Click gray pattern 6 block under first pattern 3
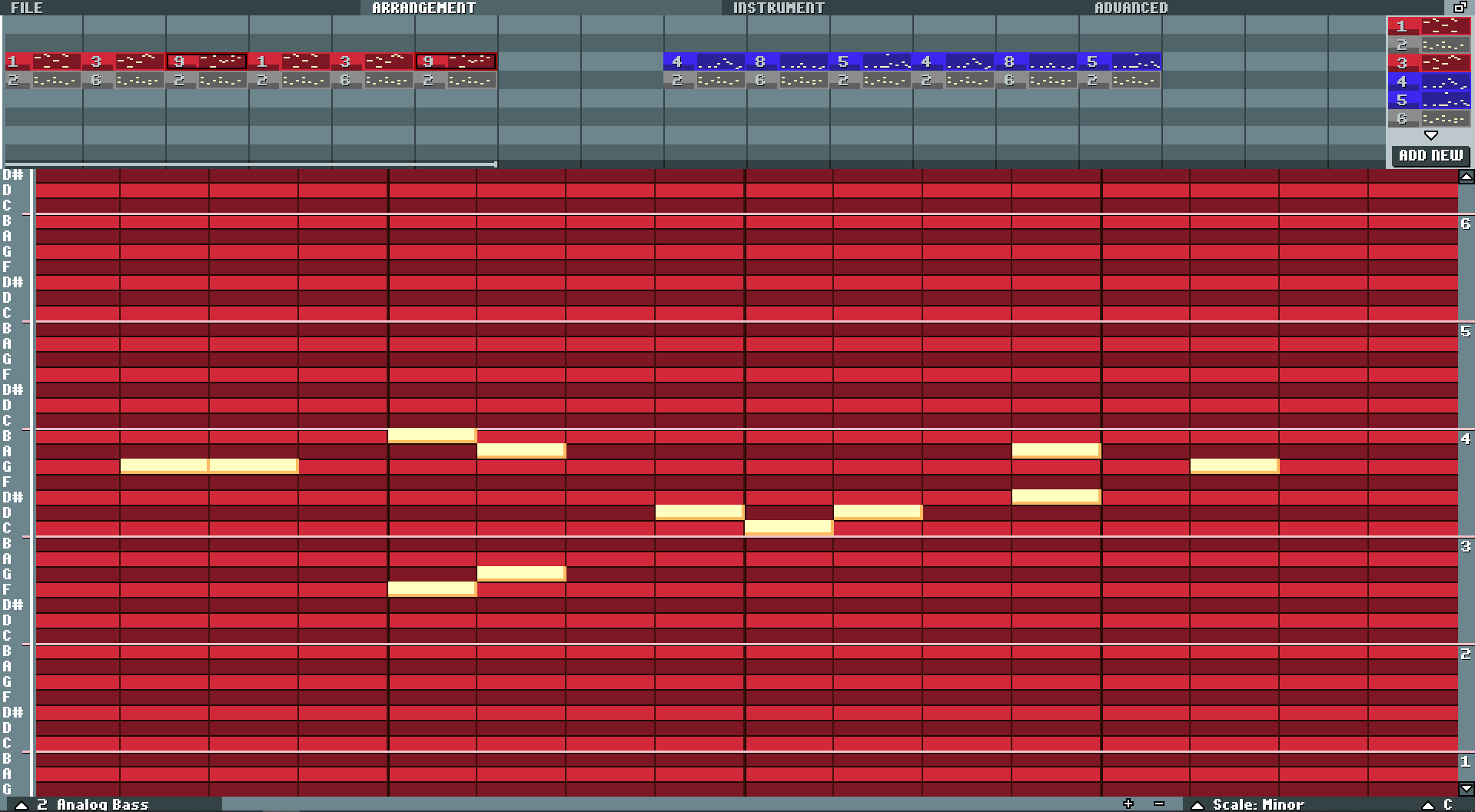1475x812 pixels. coord(124,80)
